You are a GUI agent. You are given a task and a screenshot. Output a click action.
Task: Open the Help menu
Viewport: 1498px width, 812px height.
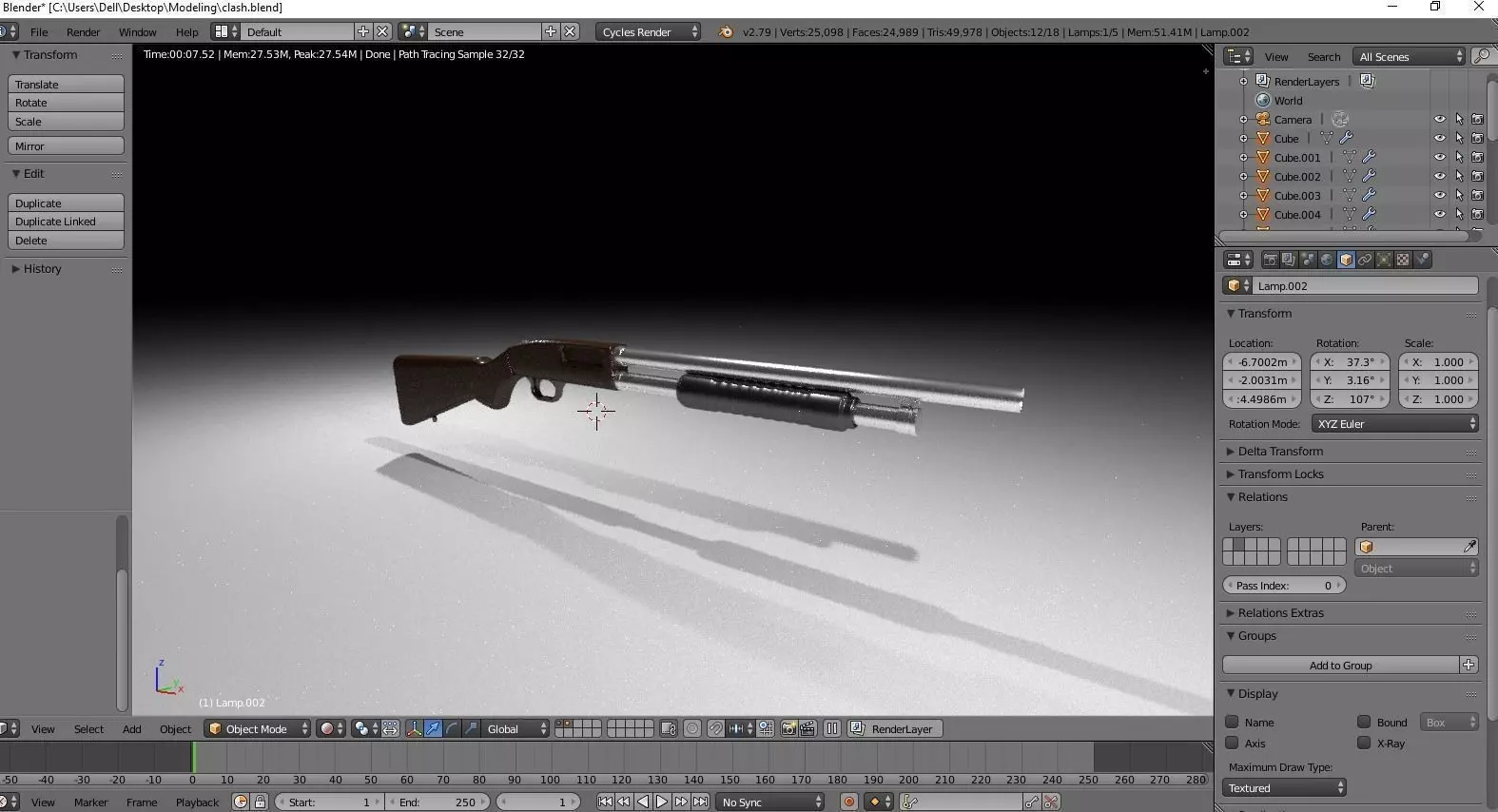[x=186, y=31]
